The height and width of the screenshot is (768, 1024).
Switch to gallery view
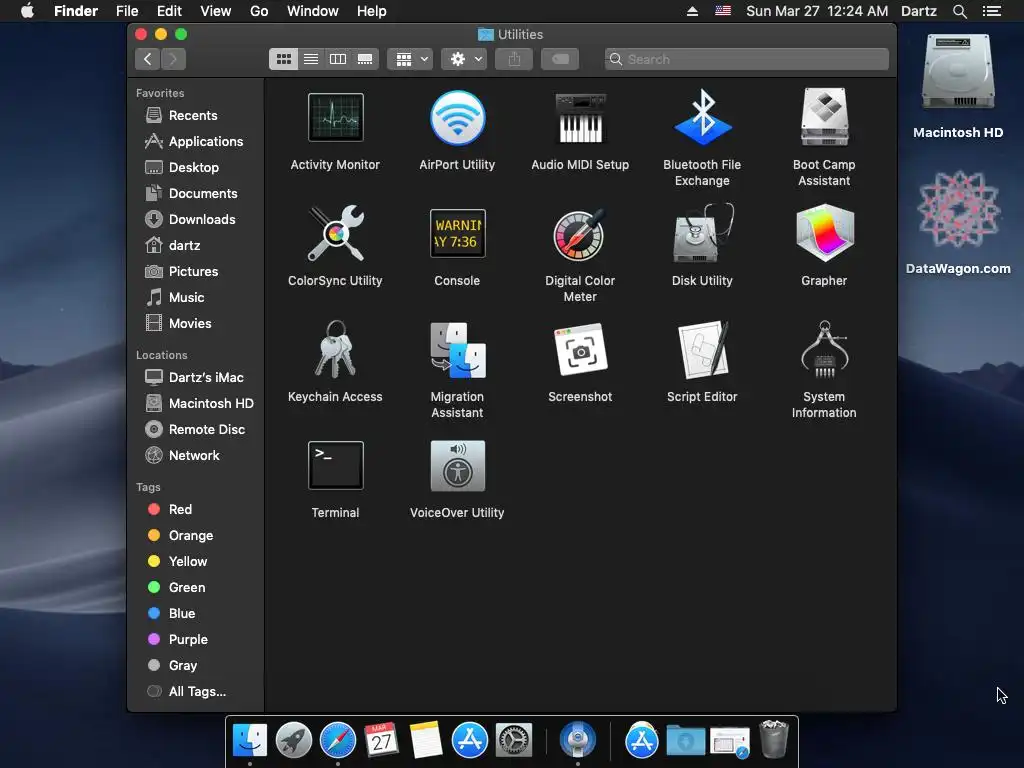[365, 59]
